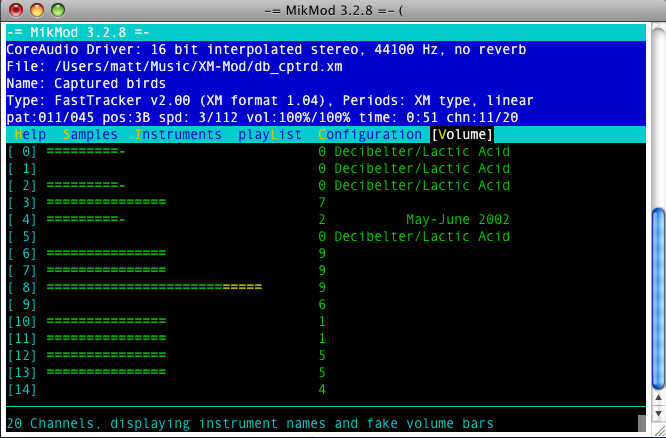Screen dimensions: 666x438
Task: Click instrument number 7 on channel 3 row
Action: click(x=322, y=203)
